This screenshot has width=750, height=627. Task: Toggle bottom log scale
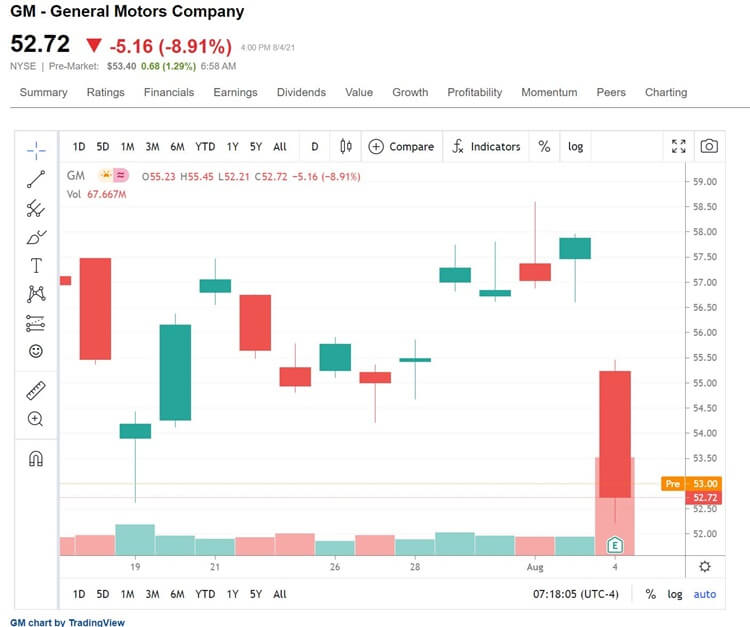click(675, 594)
